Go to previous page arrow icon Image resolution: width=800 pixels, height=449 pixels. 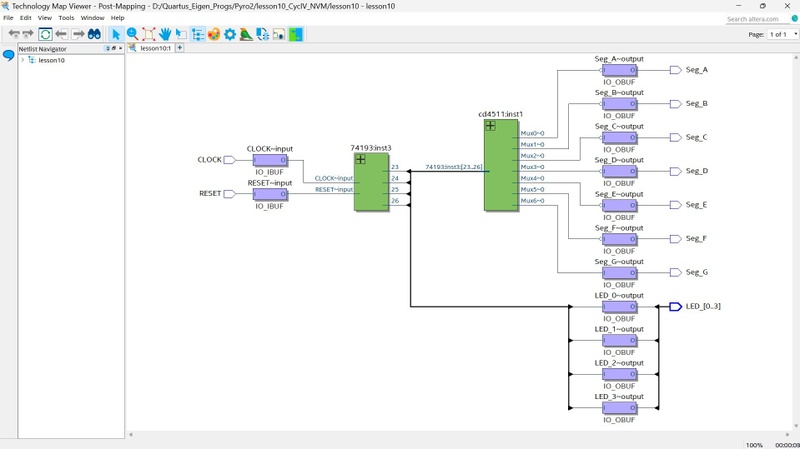(62, 34)
